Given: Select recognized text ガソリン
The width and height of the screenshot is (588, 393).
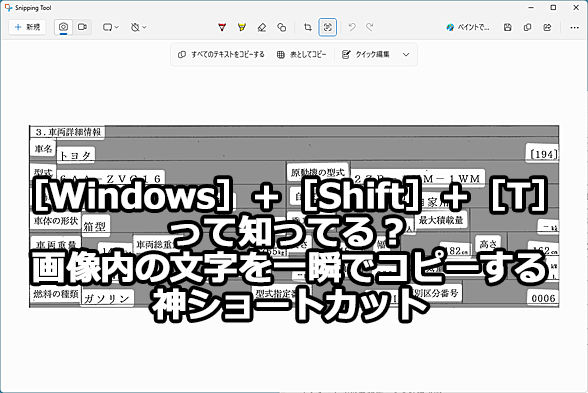Looking at the screenshot, I should [107, 298].
